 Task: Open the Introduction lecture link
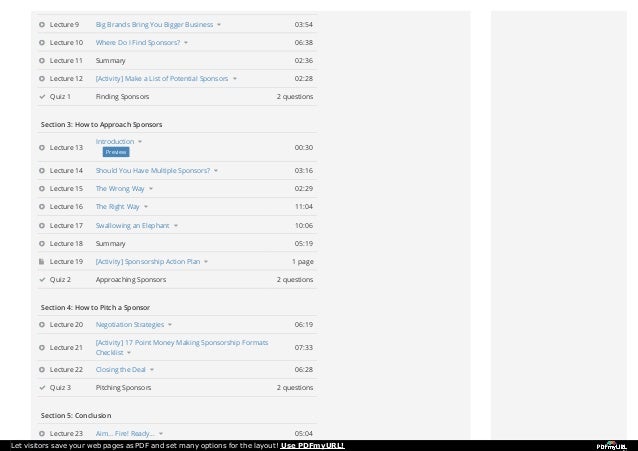click(x=115, y=142)
